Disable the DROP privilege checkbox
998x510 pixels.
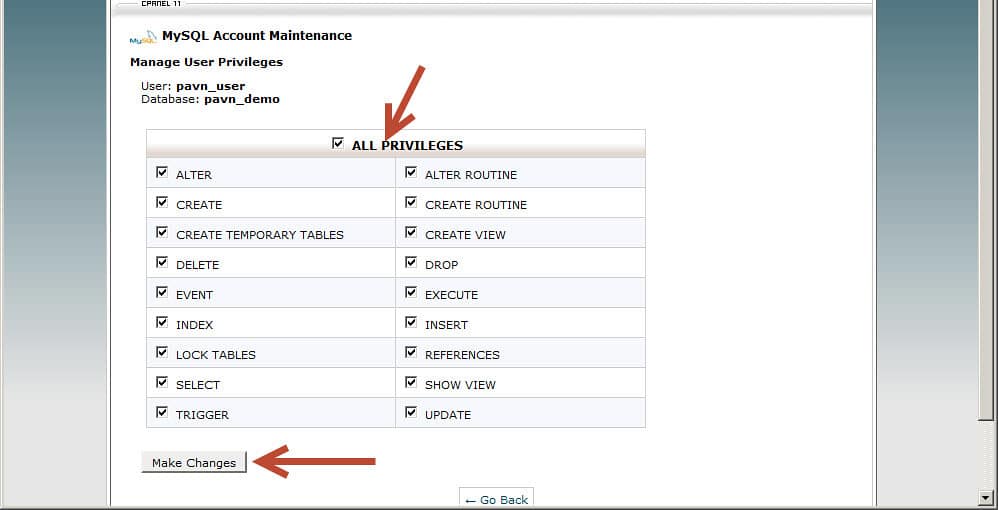[x=411, y=263]
